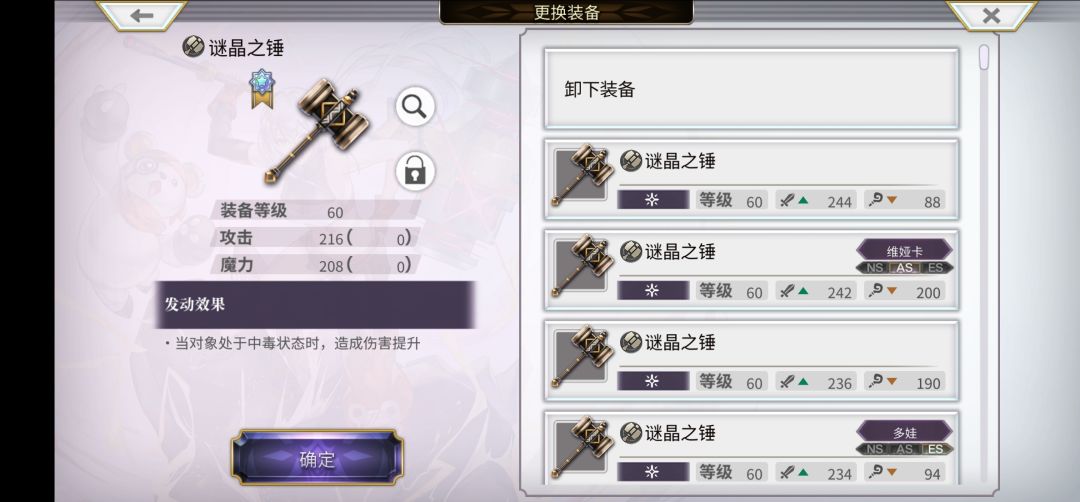Screen dimensions: 1080x502
Task: Click the rarity ribbon badge above the hammer
Action: pos(262,88)
